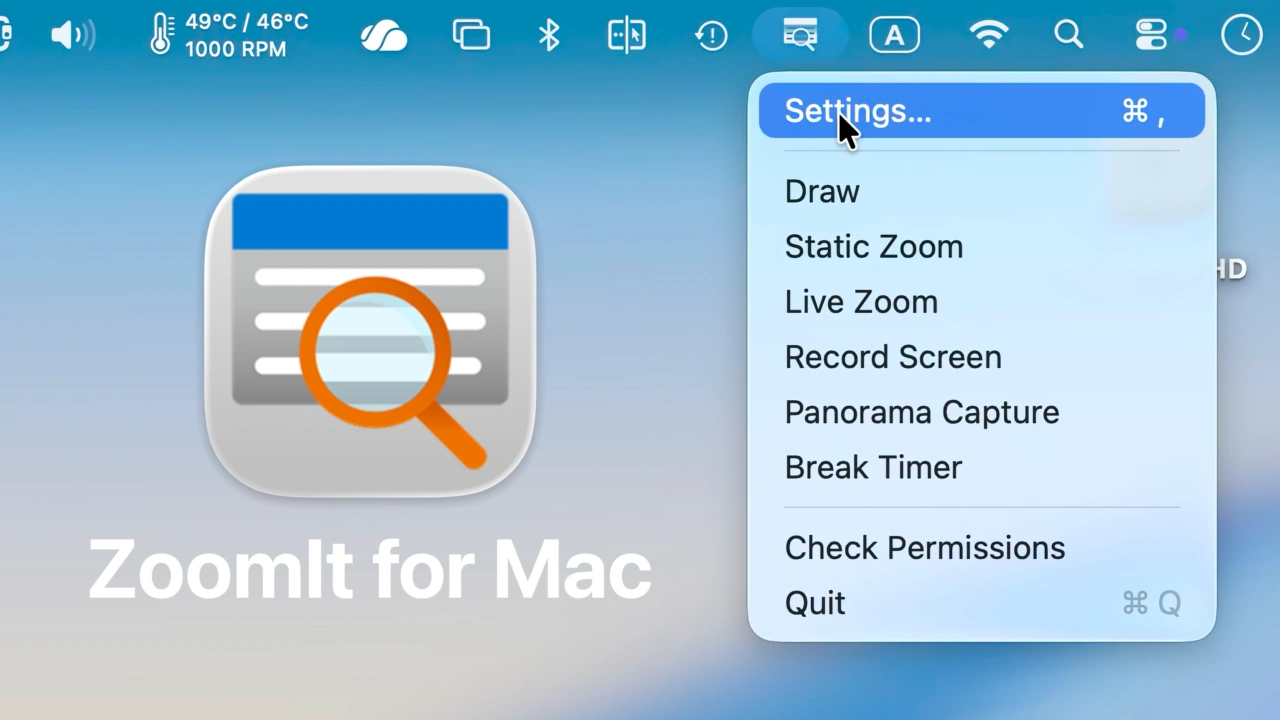
Task: Click the clock icon at menu bar end
Action: pyautogui.click(x=1242, y=35)
